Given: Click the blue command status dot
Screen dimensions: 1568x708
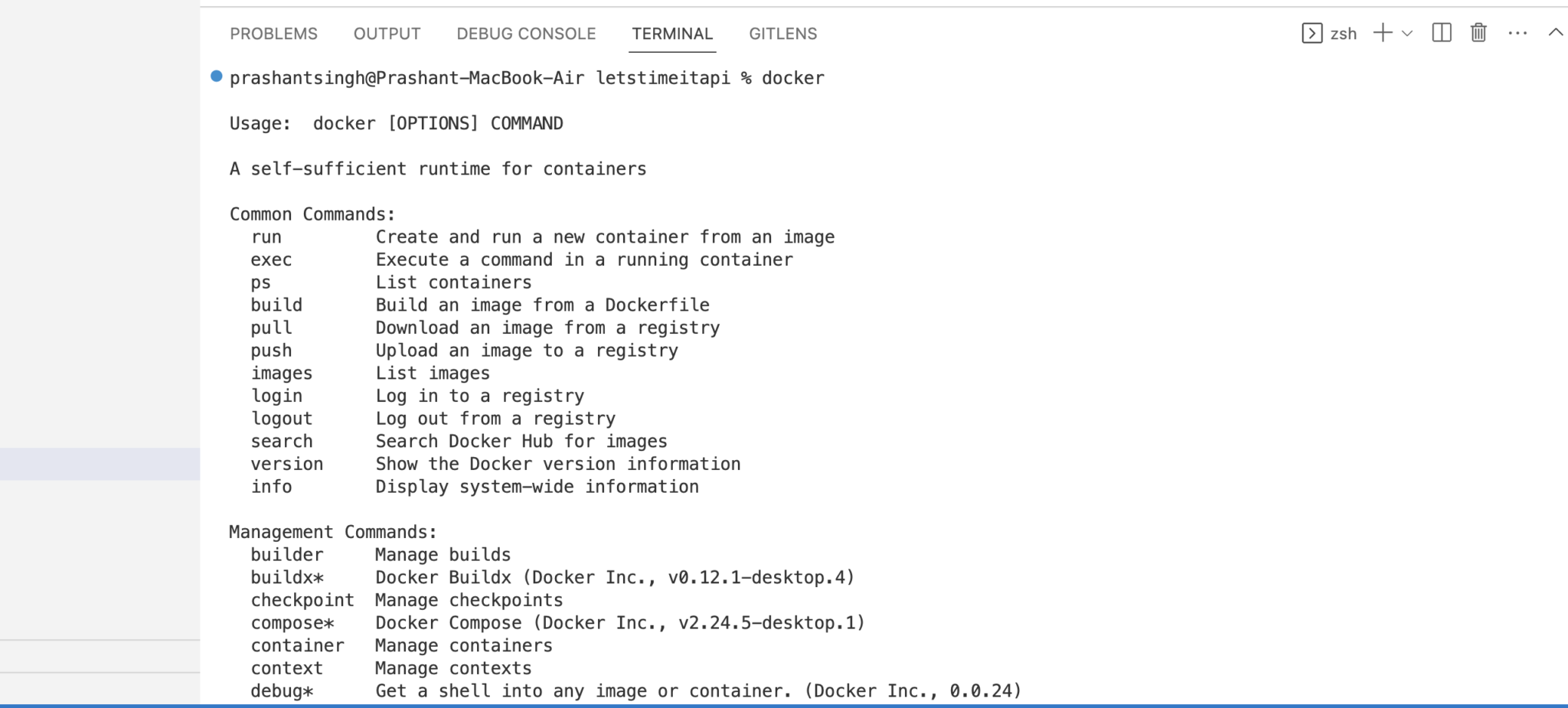Looking at the screenshot, I should click(x=217, y=76).
